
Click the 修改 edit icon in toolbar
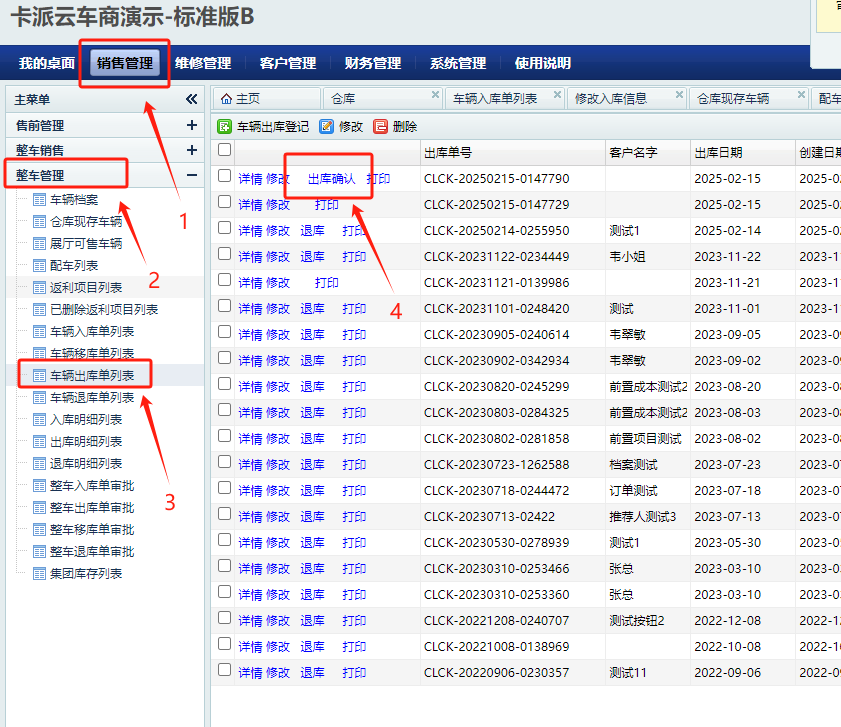(326, 127)
